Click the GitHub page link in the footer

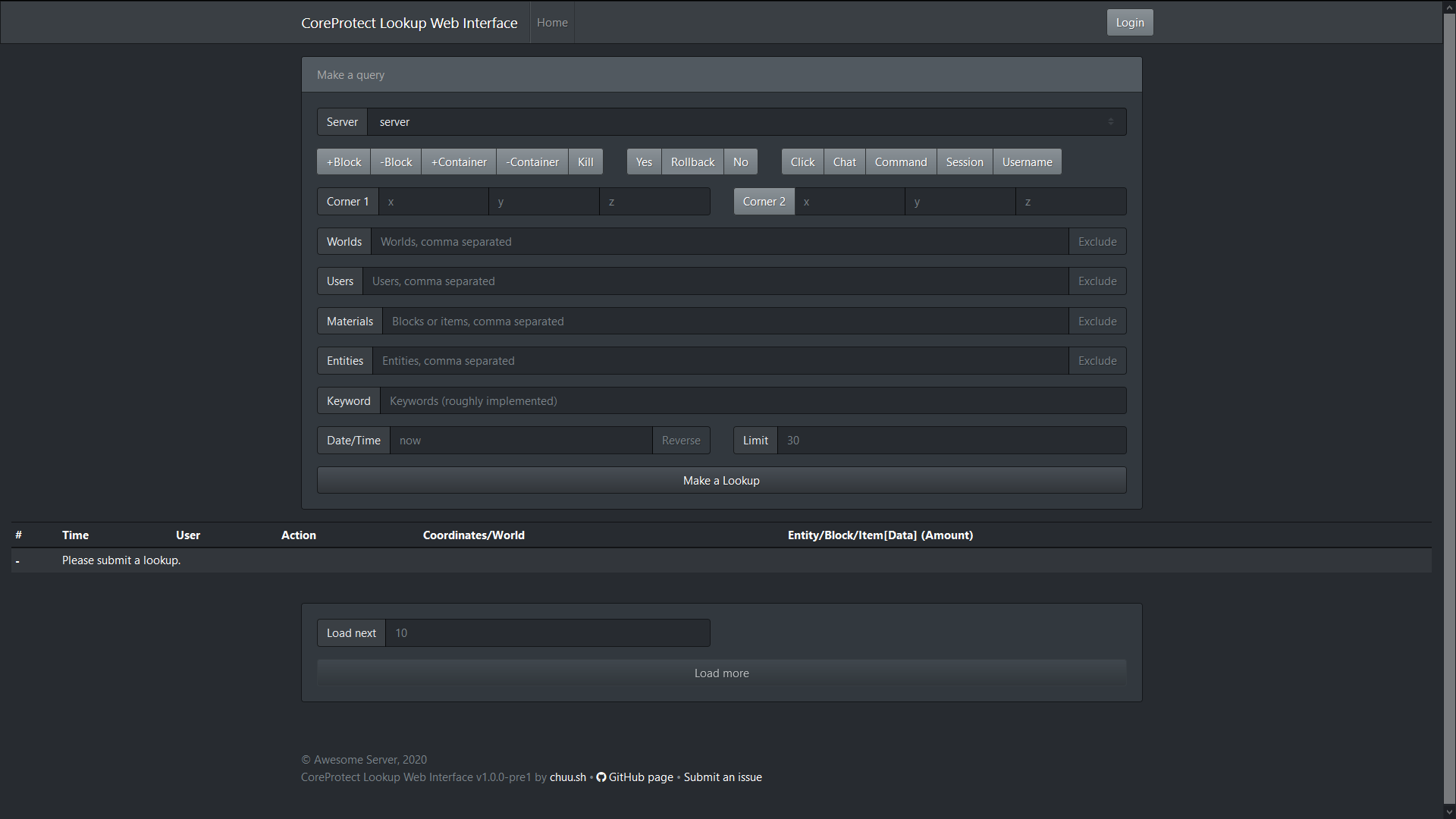[639, 777]
